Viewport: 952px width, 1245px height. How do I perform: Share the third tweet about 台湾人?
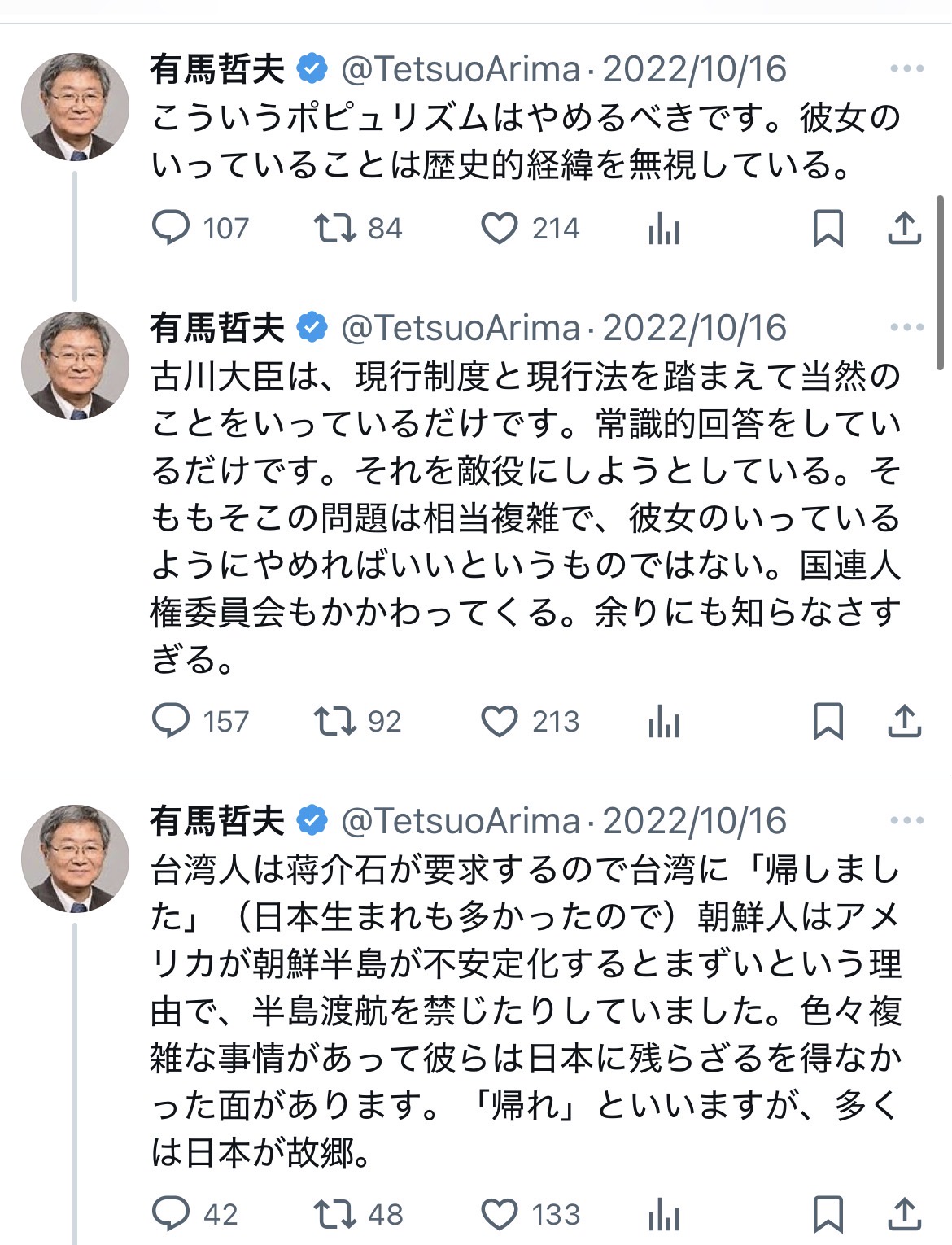click(x=904, y=1215)
